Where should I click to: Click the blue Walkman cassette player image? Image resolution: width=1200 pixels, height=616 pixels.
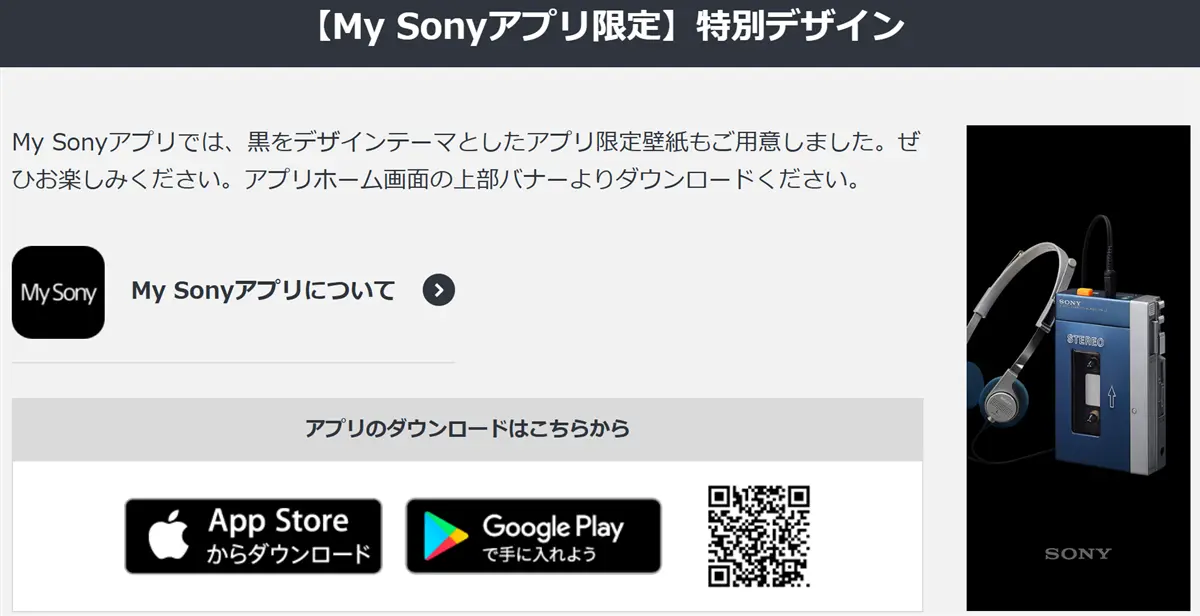(1108, 378)
